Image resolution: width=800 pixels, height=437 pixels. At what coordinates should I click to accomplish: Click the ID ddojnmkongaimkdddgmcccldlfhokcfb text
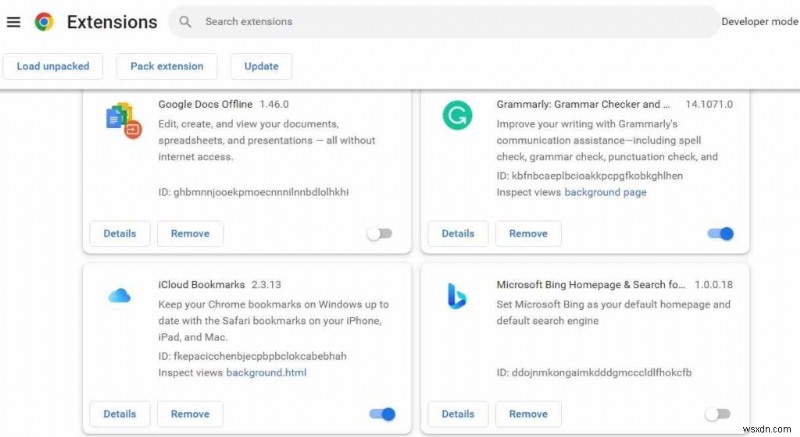tap(594, 373)
